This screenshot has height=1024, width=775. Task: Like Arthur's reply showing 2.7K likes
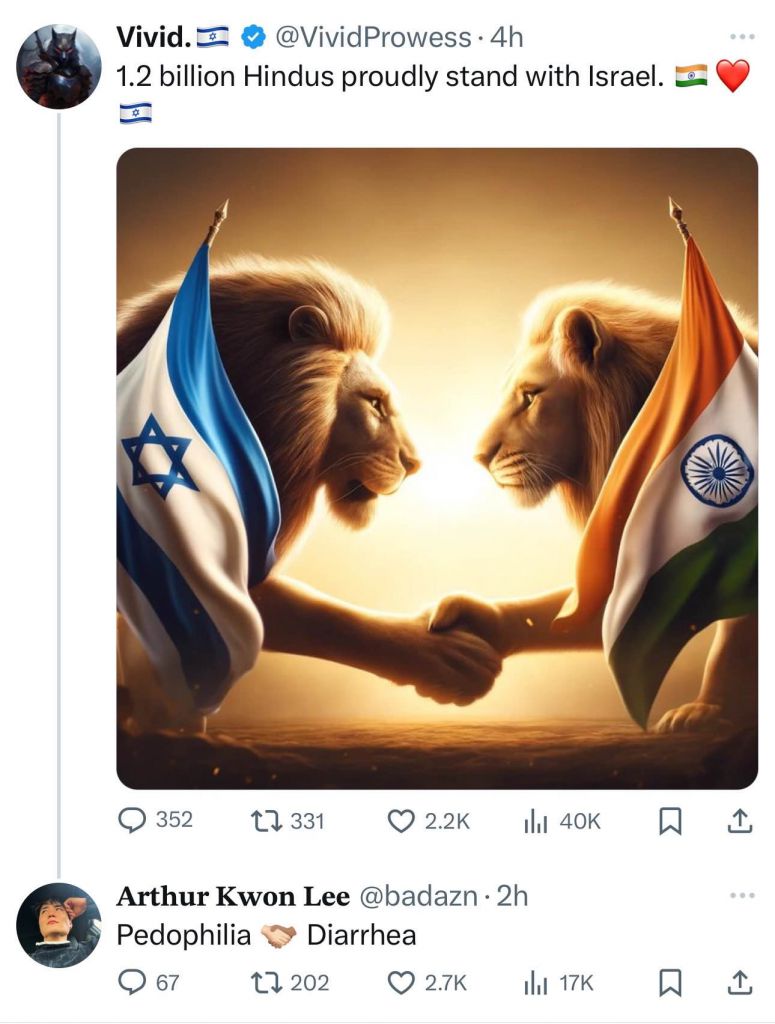[400, 983]
